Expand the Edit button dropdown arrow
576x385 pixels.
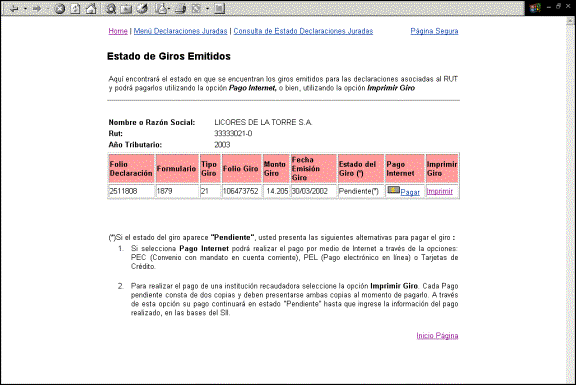(x=208, y=8)
